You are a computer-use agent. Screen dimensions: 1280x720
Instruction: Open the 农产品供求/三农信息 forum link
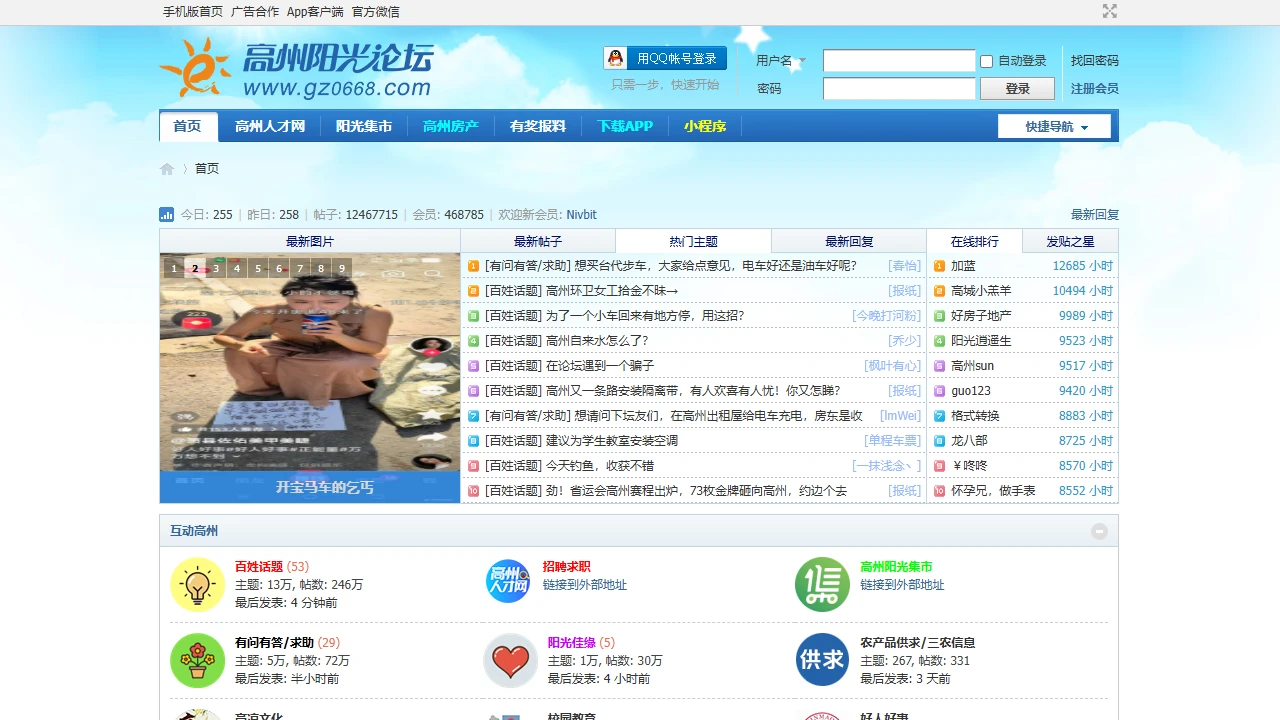(x=917, y=643)
